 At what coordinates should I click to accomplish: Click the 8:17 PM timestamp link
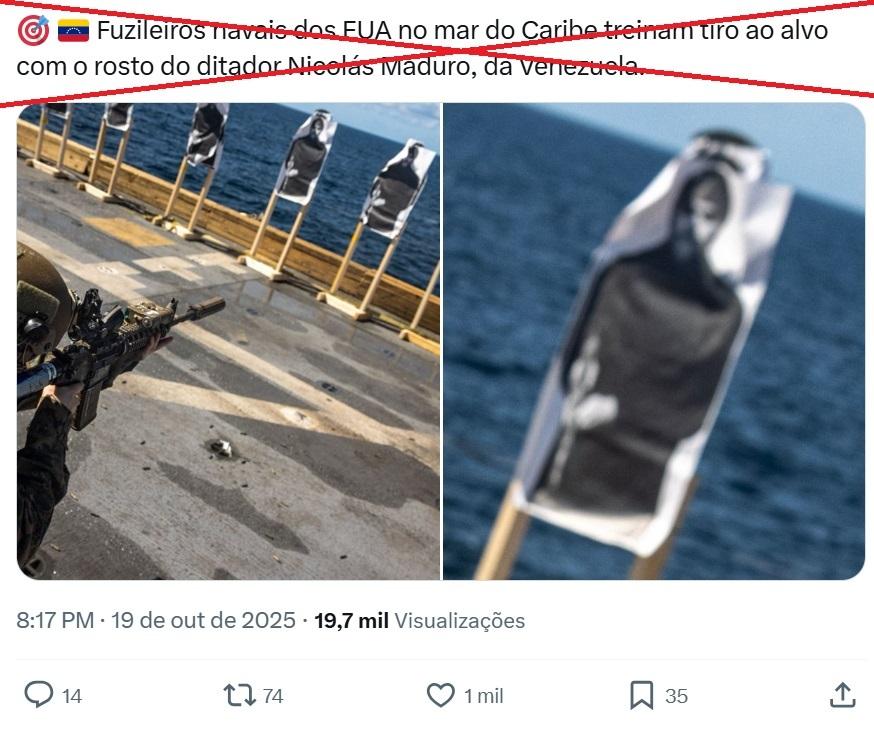tap(55, 620)
